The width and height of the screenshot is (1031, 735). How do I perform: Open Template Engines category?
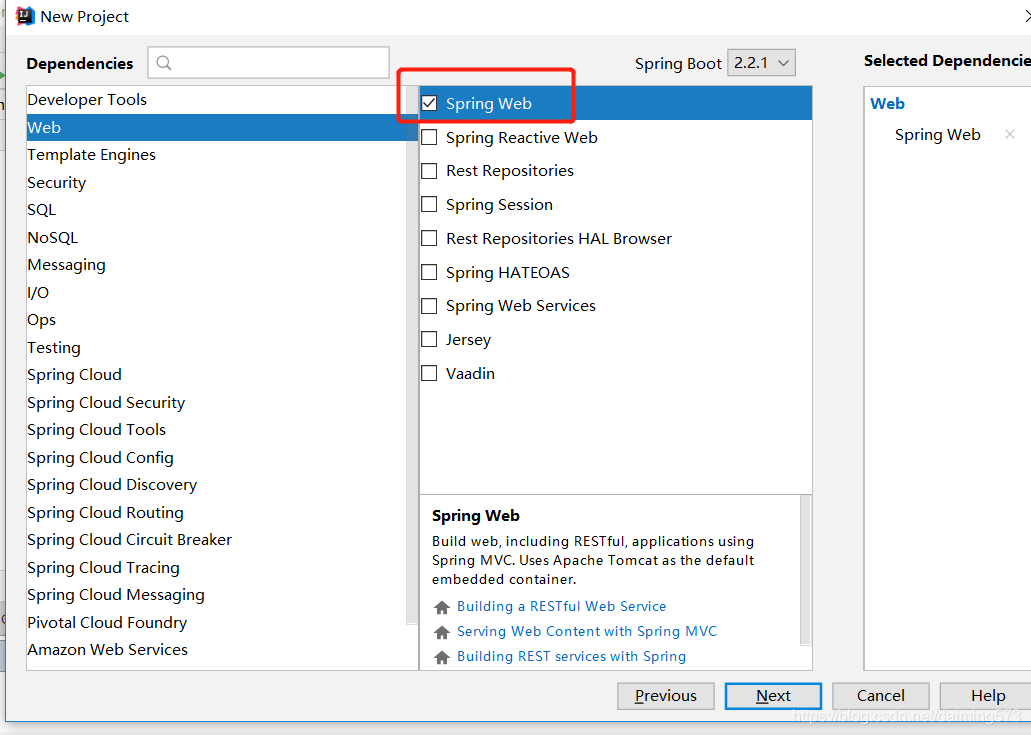tap(216, 154)
